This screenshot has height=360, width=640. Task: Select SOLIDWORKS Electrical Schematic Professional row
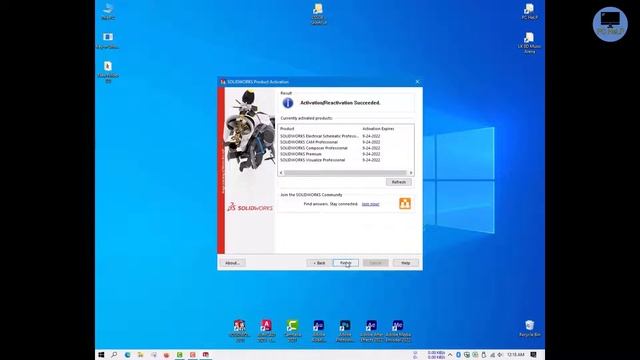tap(345, 136)
